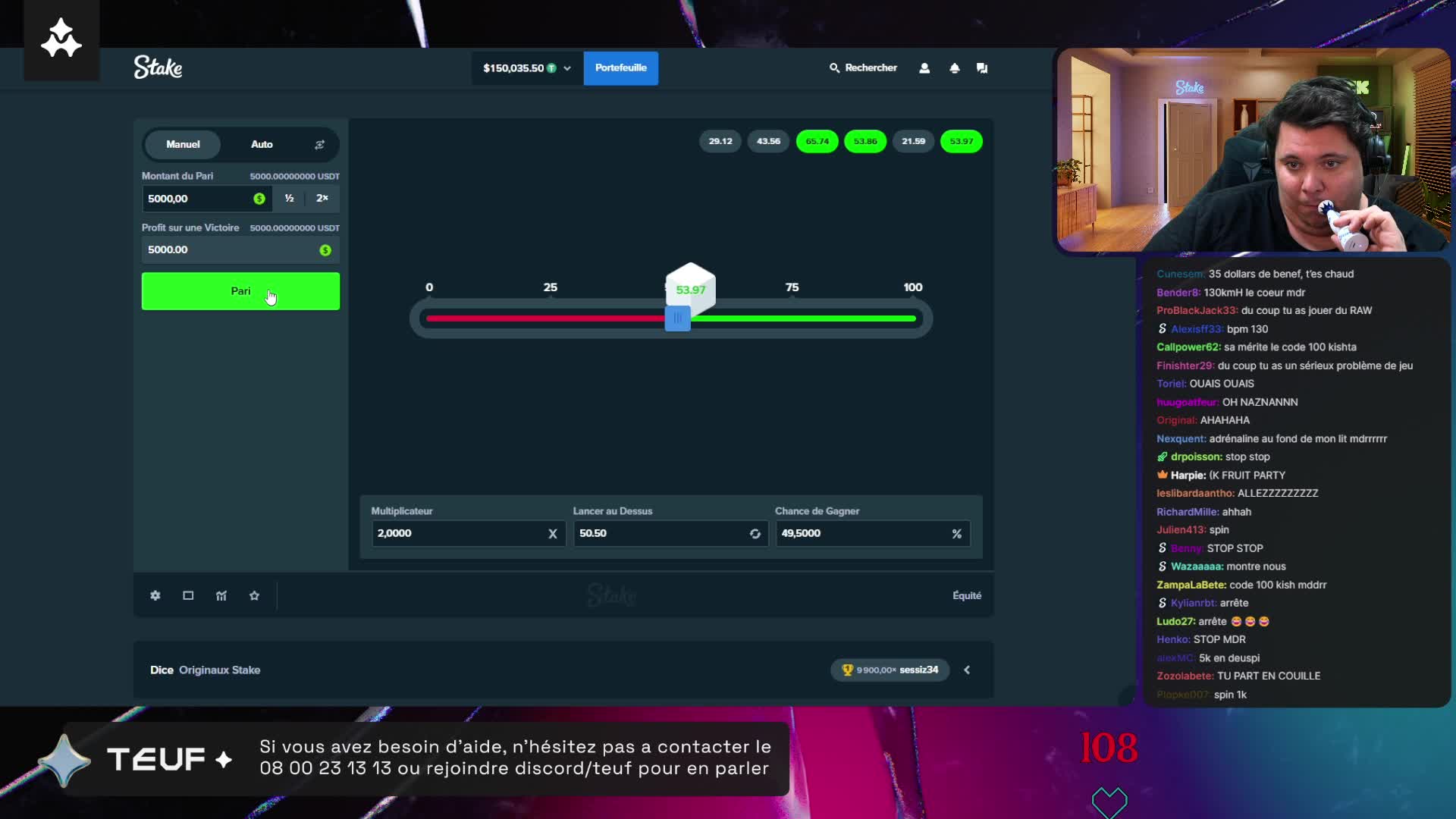Click chat username drpoisson
The width and height of the screenshot is (1456, 819).
click(1197, 457)
